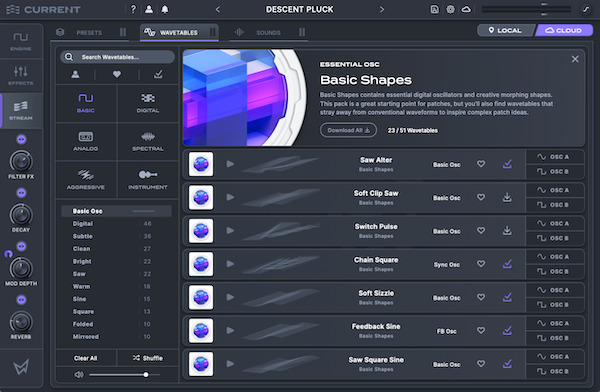The width and height of the screenshot is (600, 392).
Task: Adjust the preview volume slider
Action: point(125,375)
